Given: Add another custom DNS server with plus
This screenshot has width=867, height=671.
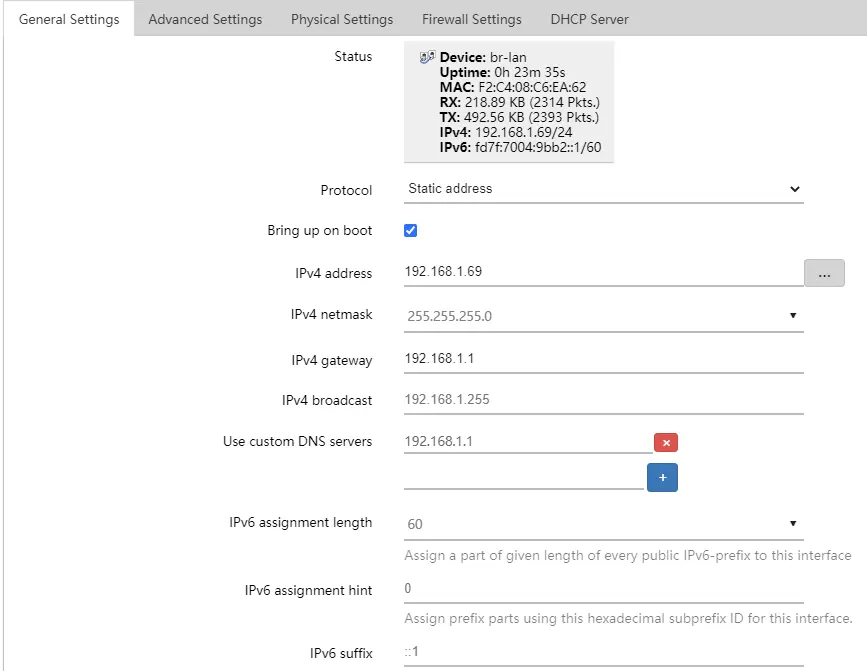Looking at the screenshot, I should (x=662, y=478).
